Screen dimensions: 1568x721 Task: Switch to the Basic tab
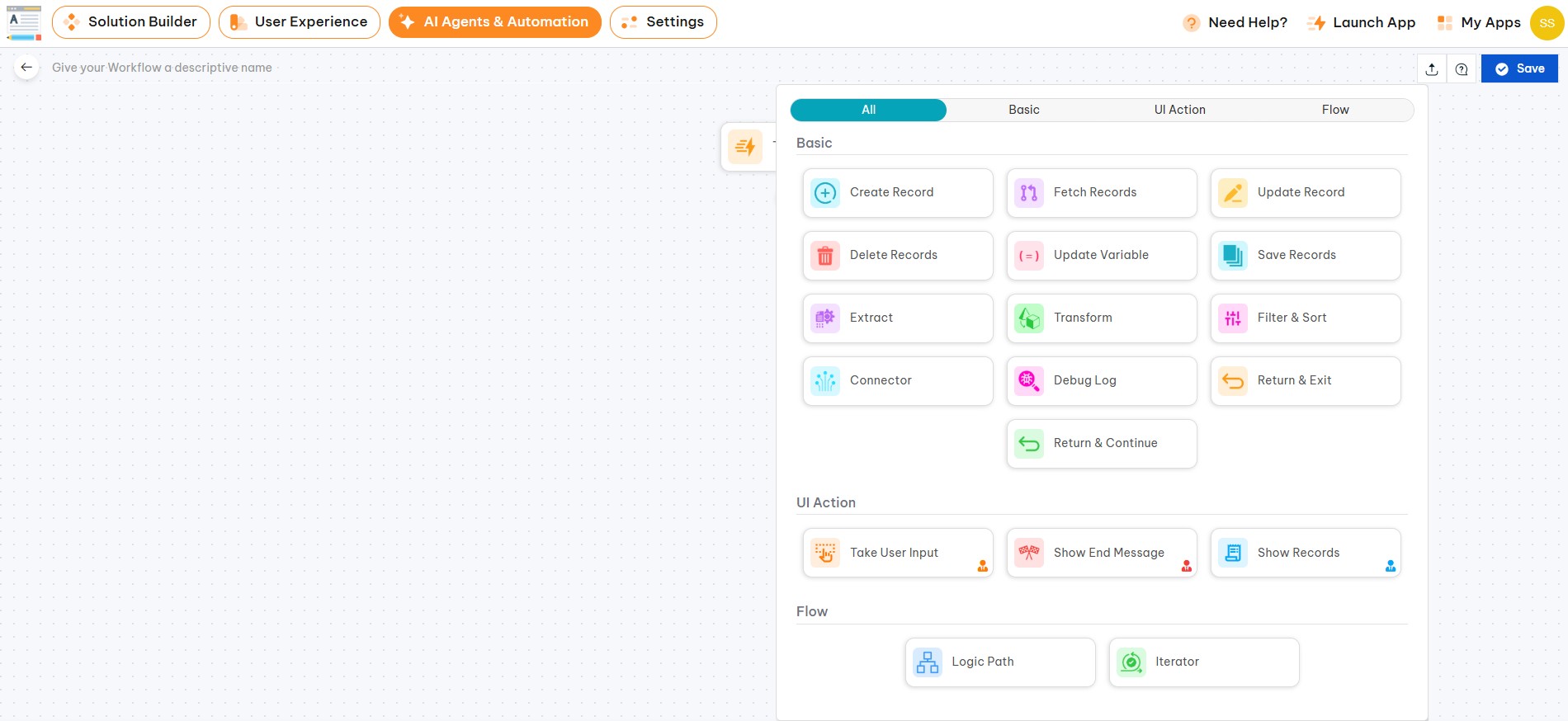click(x=1024, y=110)
